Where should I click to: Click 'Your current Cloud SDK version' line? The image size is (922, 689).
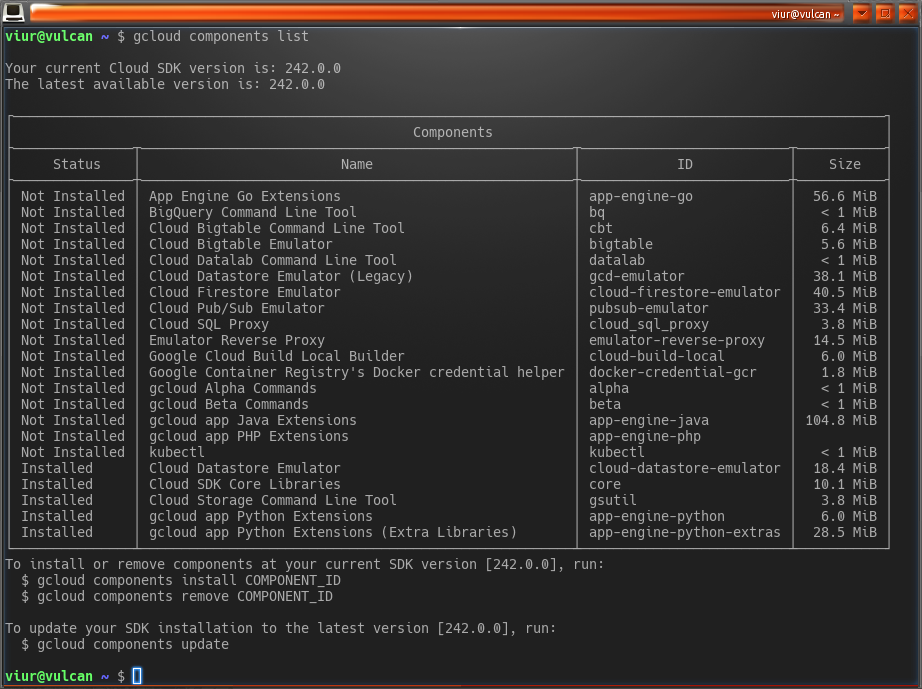[173, 68]
